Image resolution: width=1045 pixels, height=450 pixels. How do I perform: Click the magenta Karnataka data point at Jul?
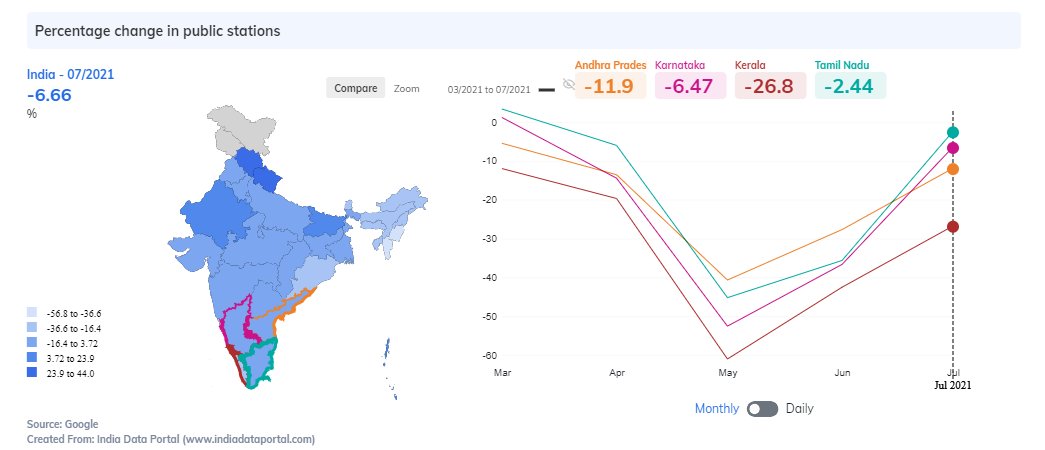click(x=953, y=148)
